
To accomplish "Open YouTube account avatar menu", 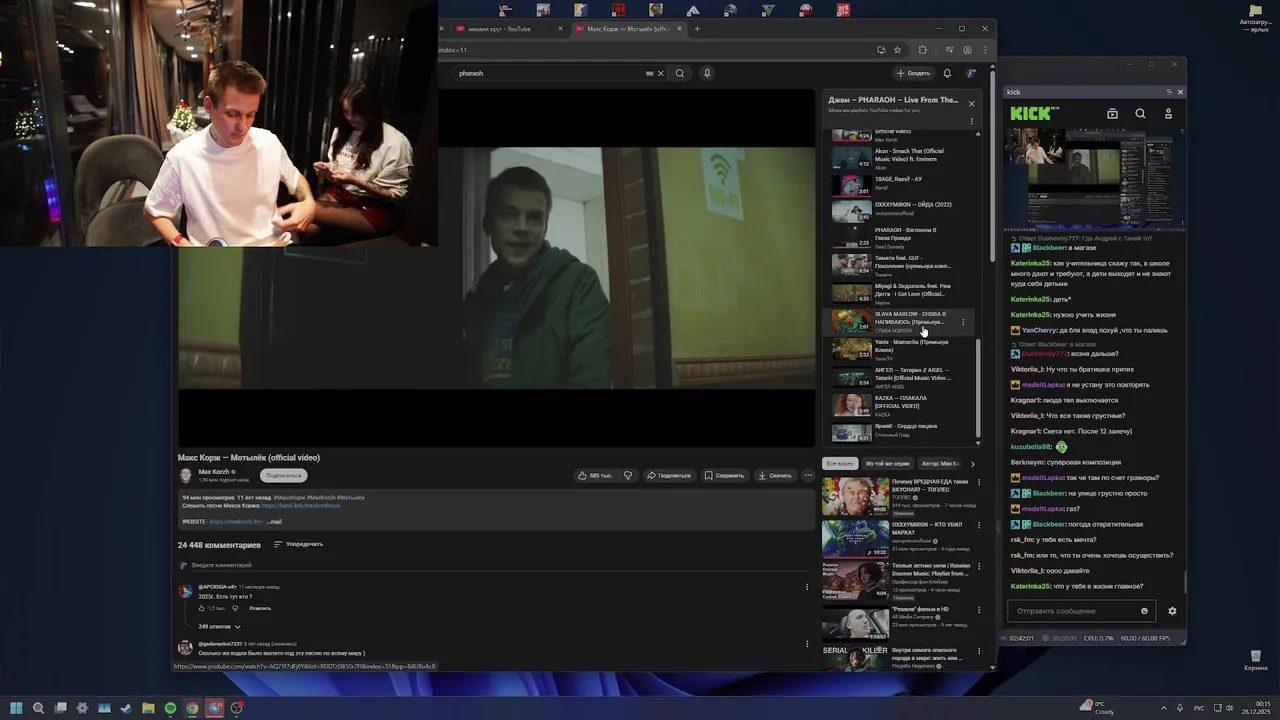I will tap(971, 73).
